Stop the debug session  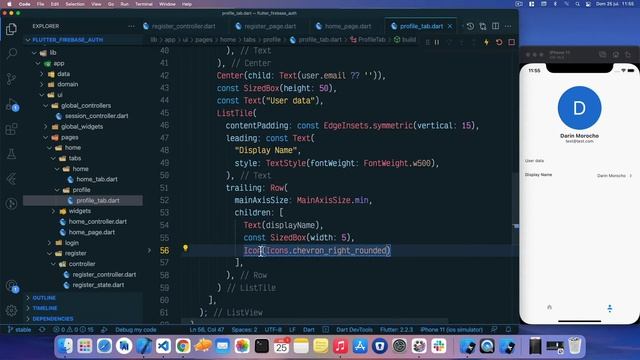[x=511, y=42]
